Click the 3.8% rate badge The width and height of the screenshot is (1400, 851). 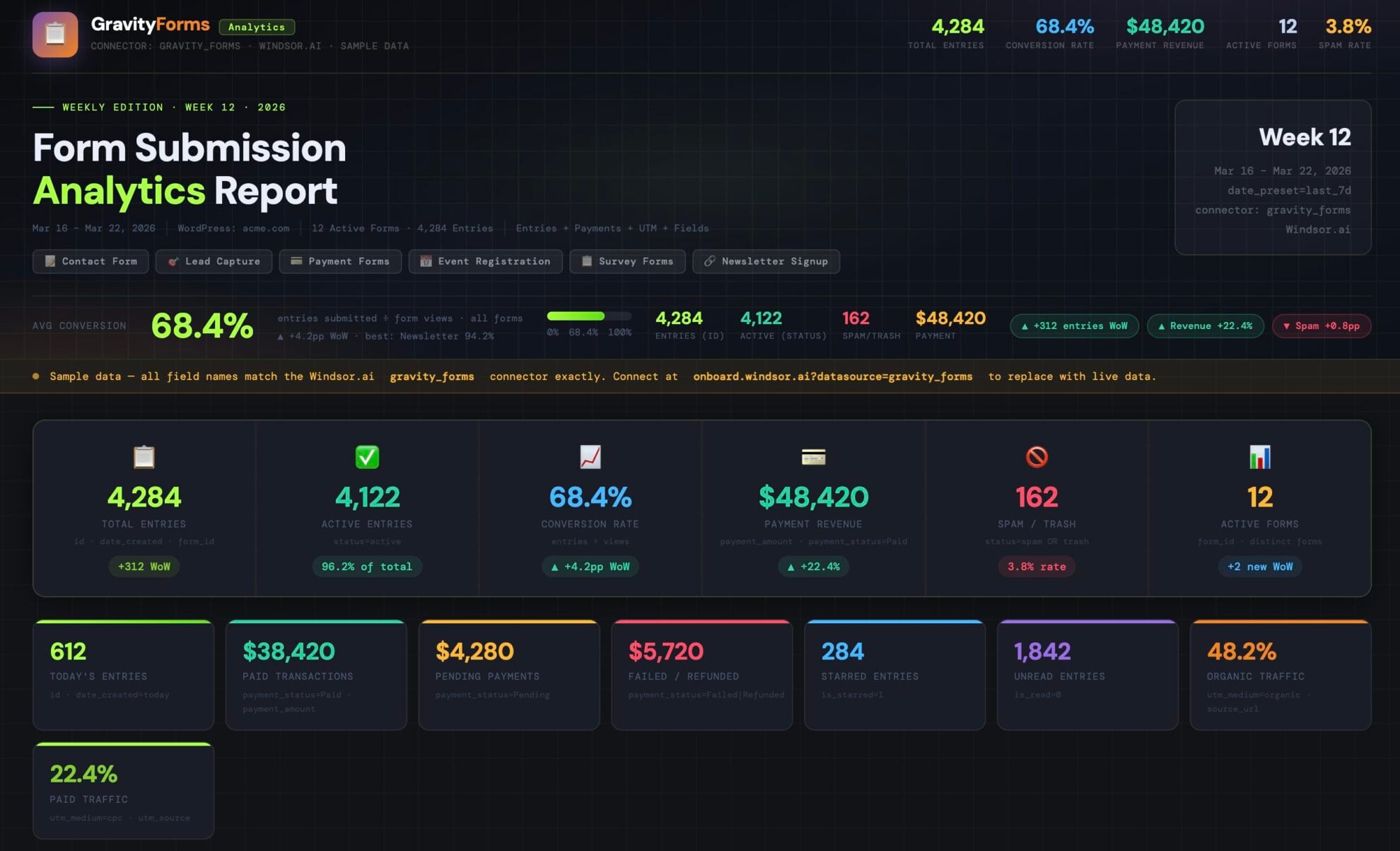pos(1037,567)
